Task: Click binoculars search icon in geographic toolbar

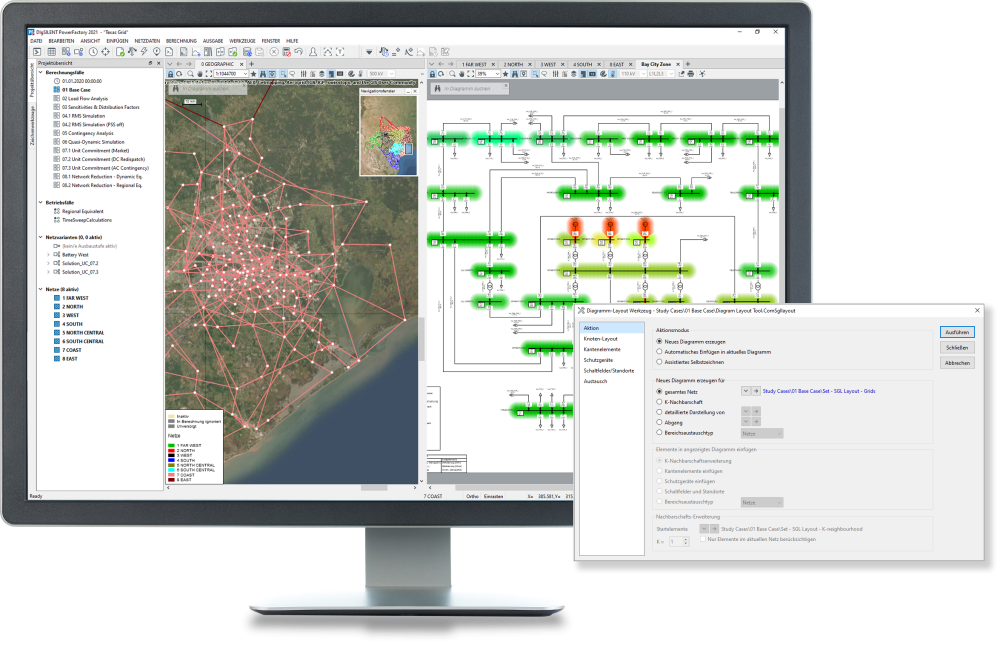Action: (x=263, y=74)
